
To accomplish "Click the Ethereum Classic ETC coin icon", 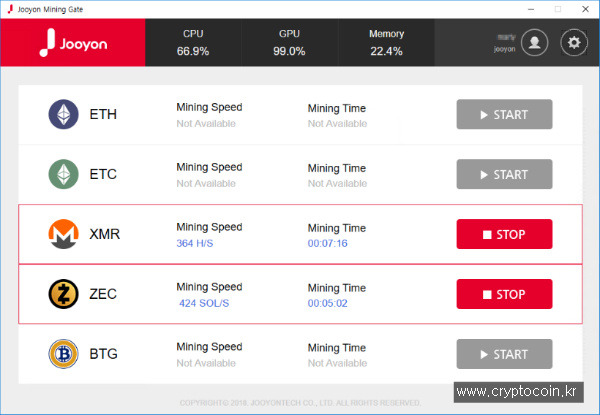I will [x=64, y=174].
